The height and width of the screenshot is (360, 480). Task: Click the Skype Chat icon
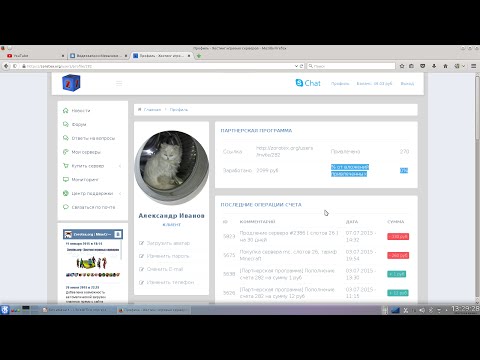(x=308, y=83)
